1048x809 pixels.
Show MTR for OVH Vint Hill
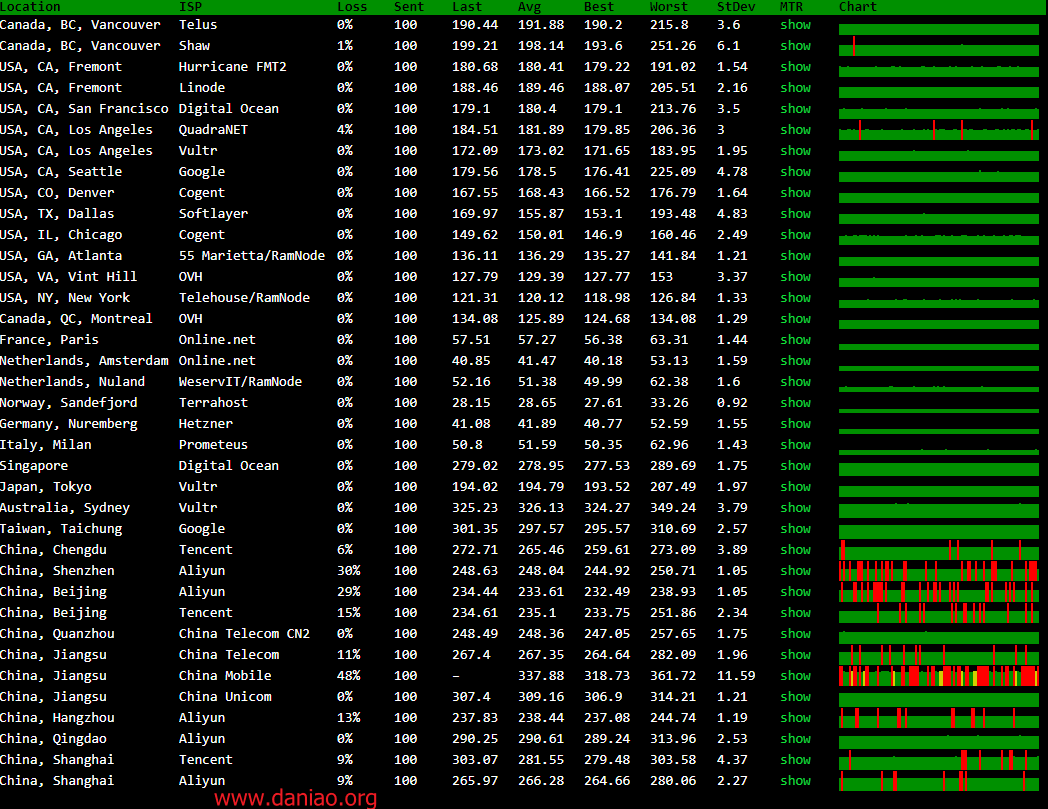pyautogui.click(x=795, y=277)
